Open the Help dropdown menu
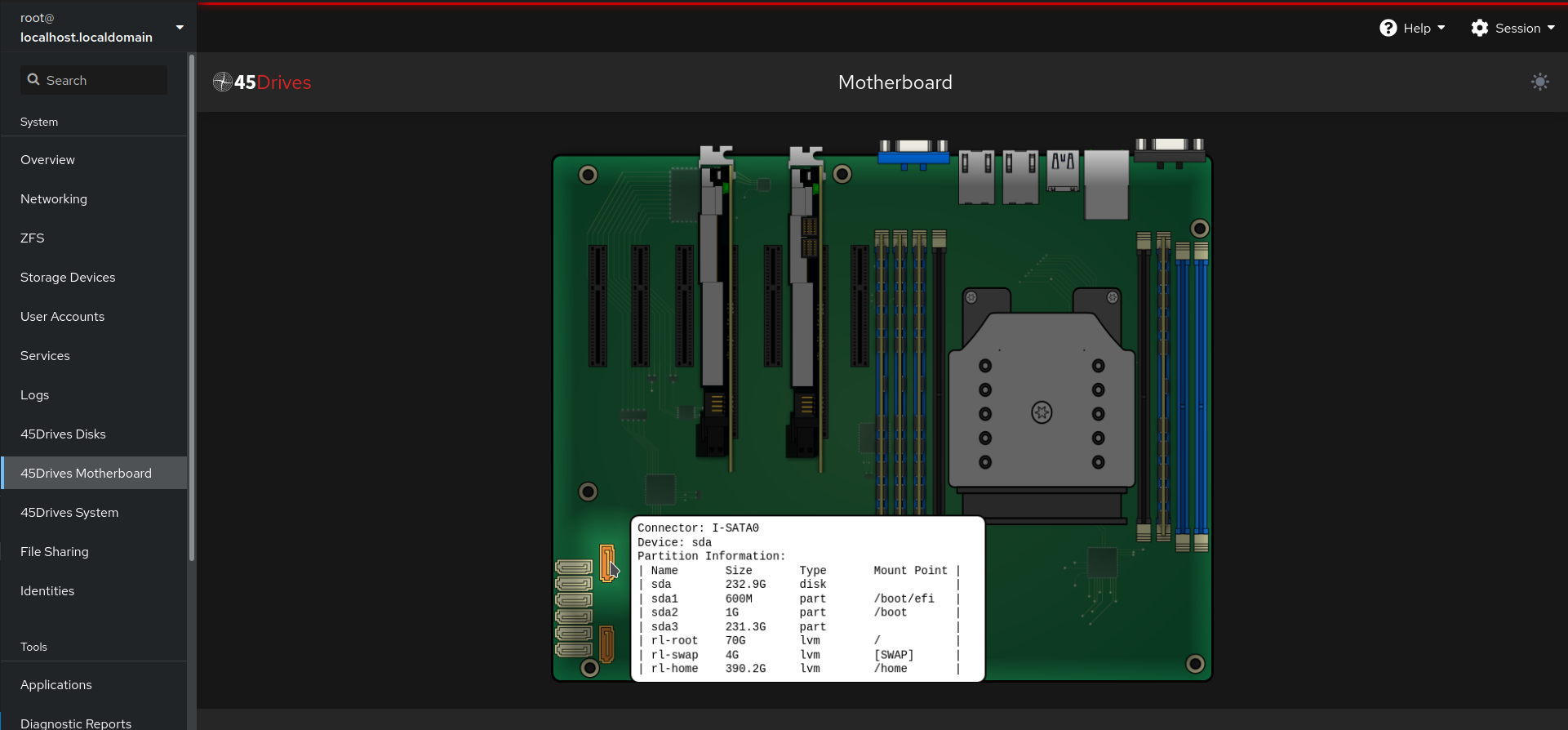This screenshot has height=730, width=1568. coord(1413,29)
